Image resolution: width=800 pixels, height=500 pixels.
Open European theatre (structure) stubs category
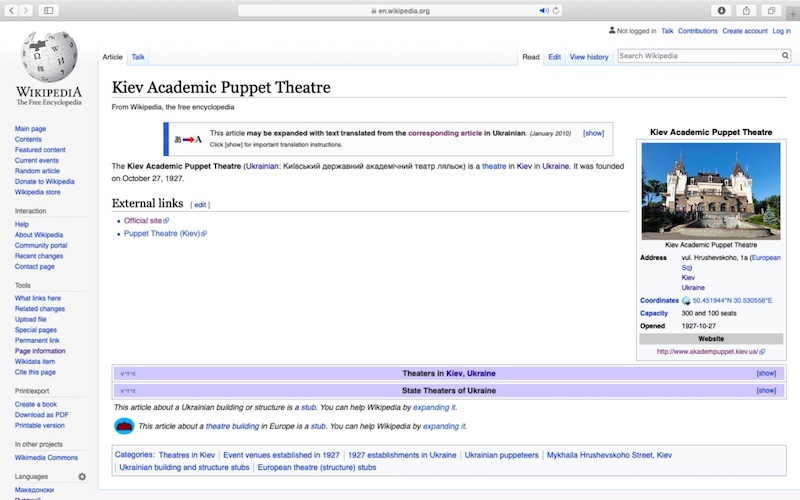click(316, 467)
